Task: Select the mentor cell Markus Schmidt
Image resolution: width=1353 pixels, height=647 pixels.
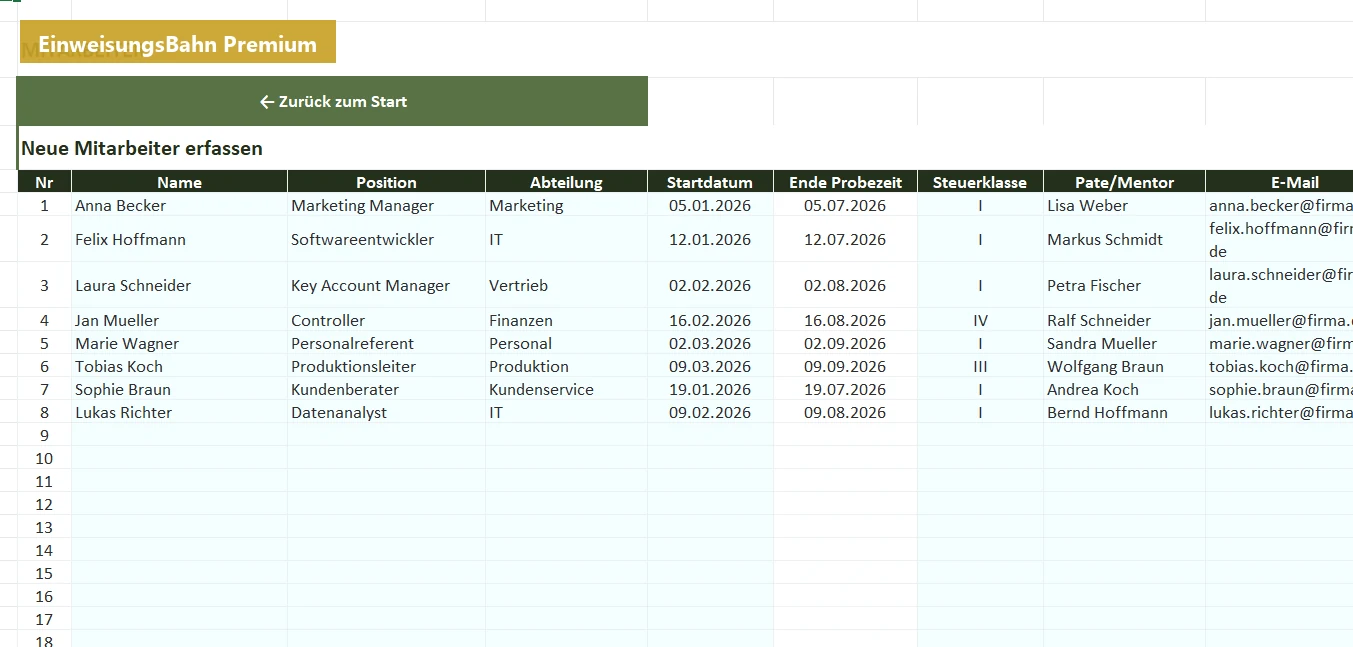Action: [1124, 239]
